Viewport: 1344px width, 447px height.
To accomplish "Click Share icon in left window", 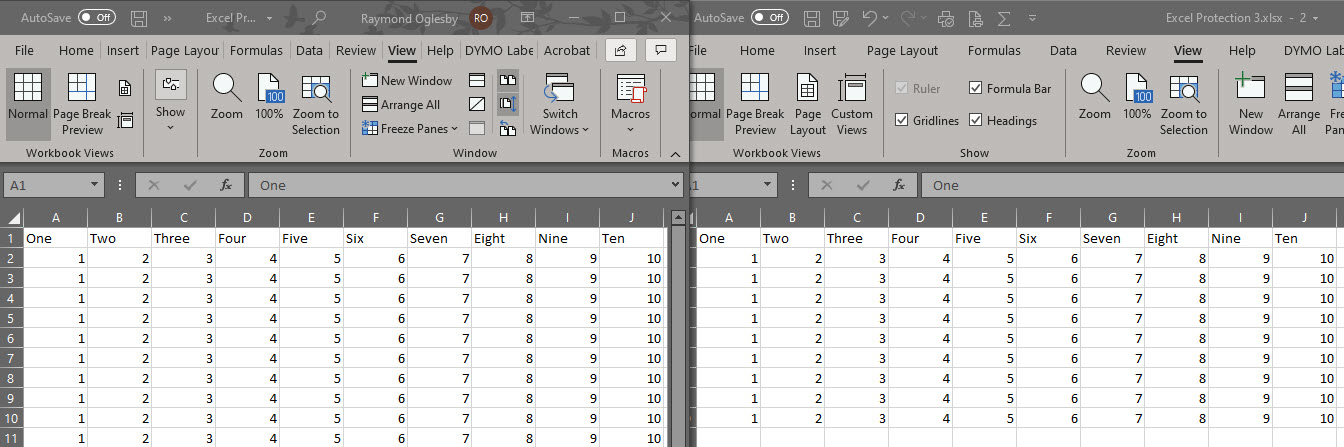I will tap(620, 50).
